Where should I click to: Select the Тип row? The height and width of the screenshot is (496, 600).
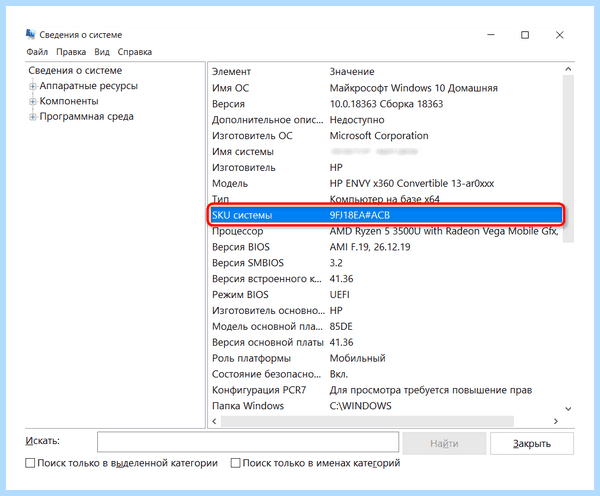pos(386,199)
